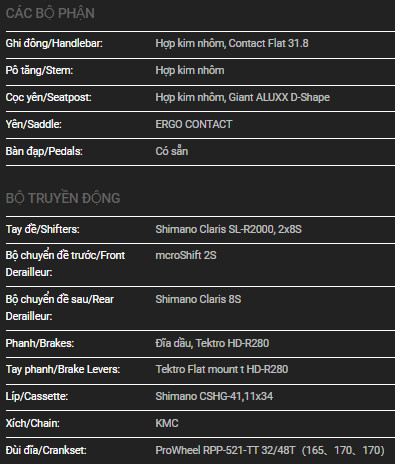Click the Bàn đạp/Pedals label

pyautogui.click(x=44, y=151)
